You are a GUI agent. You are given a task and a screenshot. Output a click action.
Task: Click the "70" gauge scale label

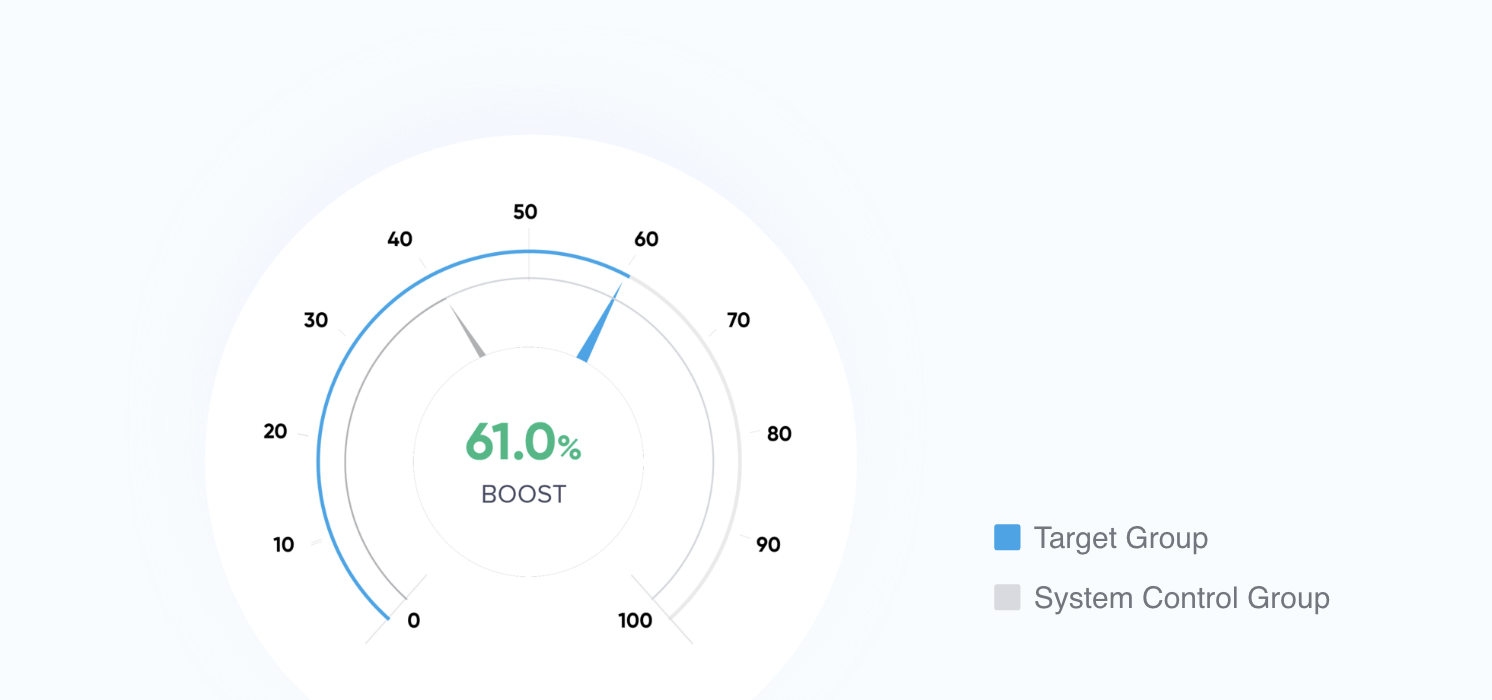coord(738,321)
